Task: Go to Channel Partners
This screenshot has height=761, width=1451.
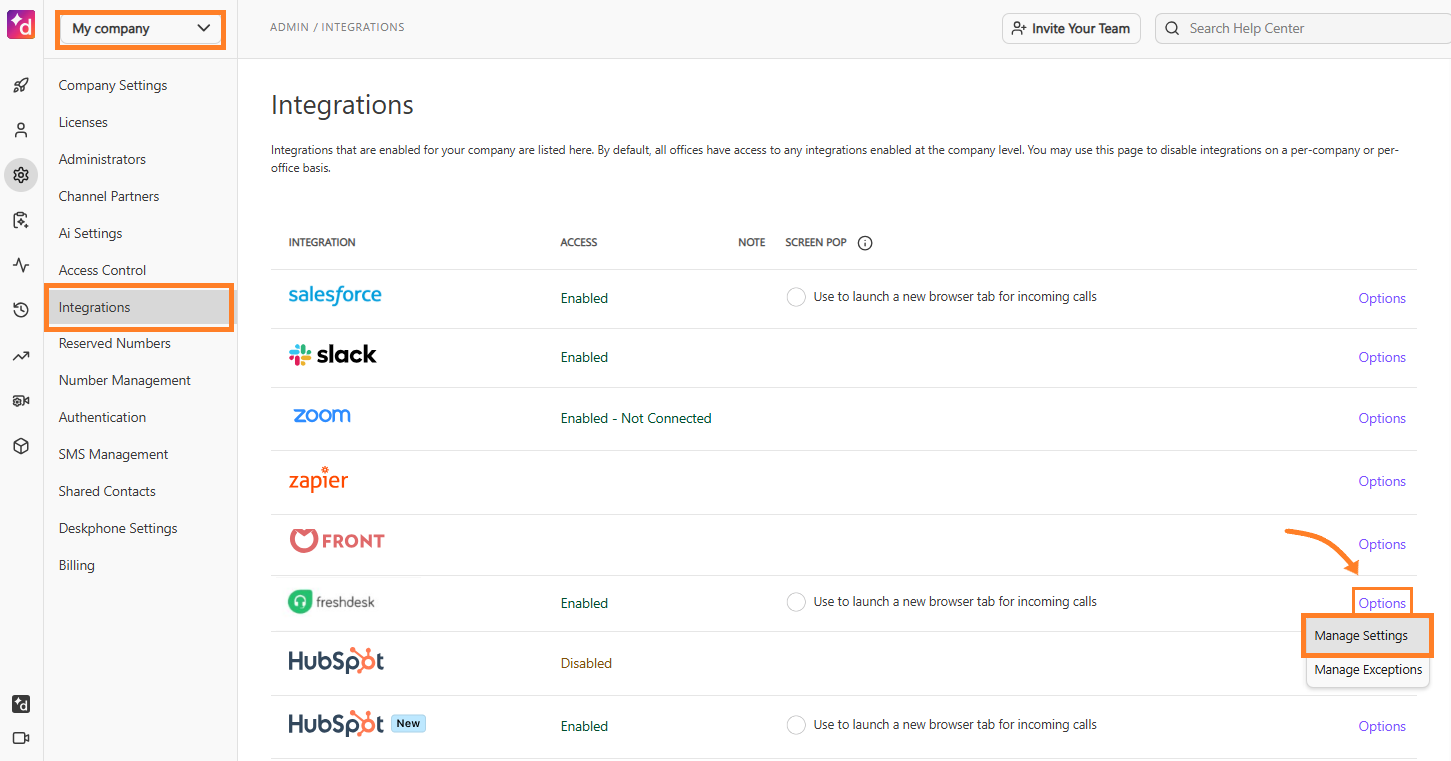Action: (109, 196)
